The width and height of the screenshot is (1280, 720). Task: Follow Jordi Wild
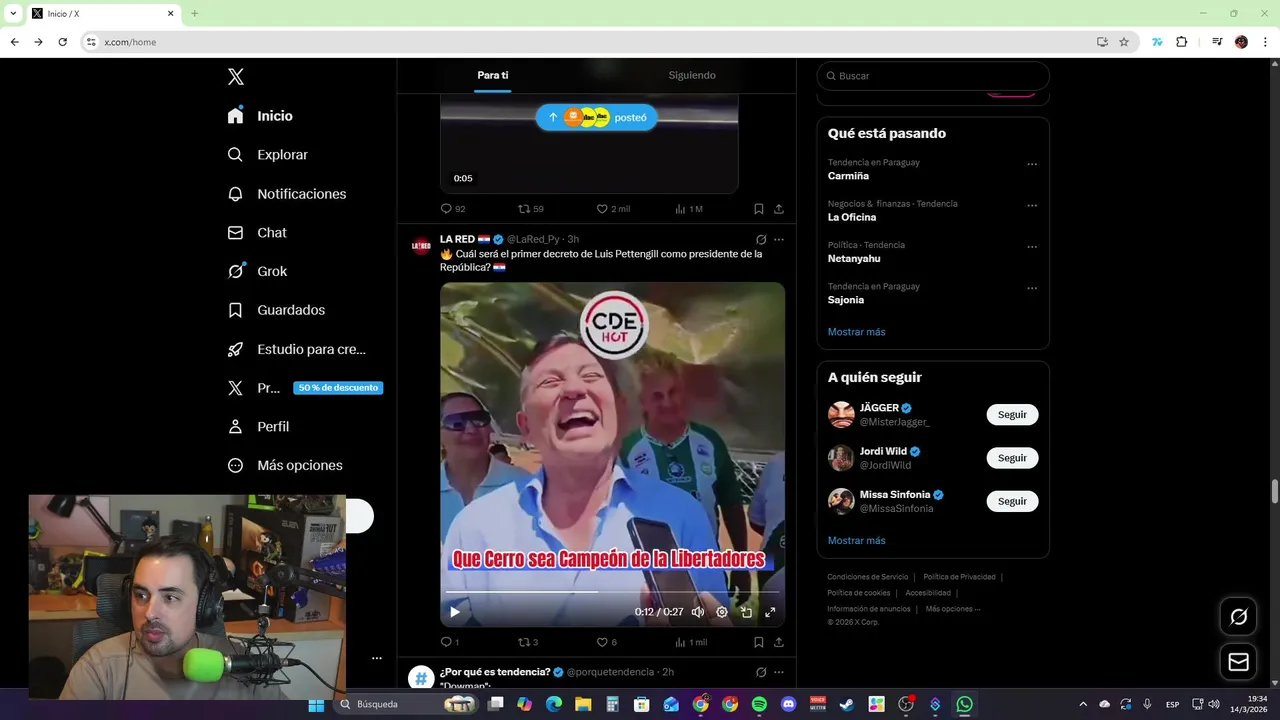click(x=1012, y=458)
